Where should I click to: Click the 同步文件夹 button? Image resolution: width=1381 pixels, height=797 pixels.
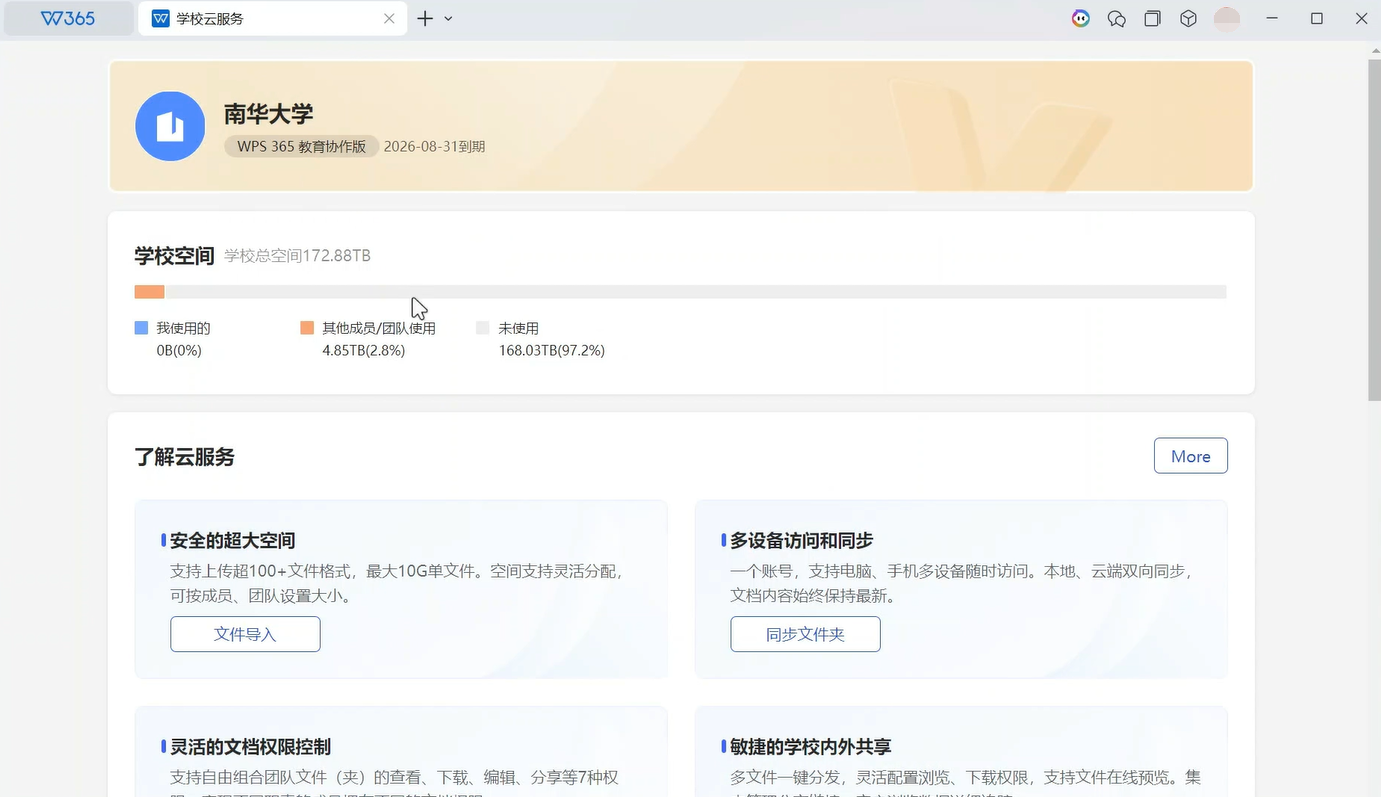coord(805,634)
